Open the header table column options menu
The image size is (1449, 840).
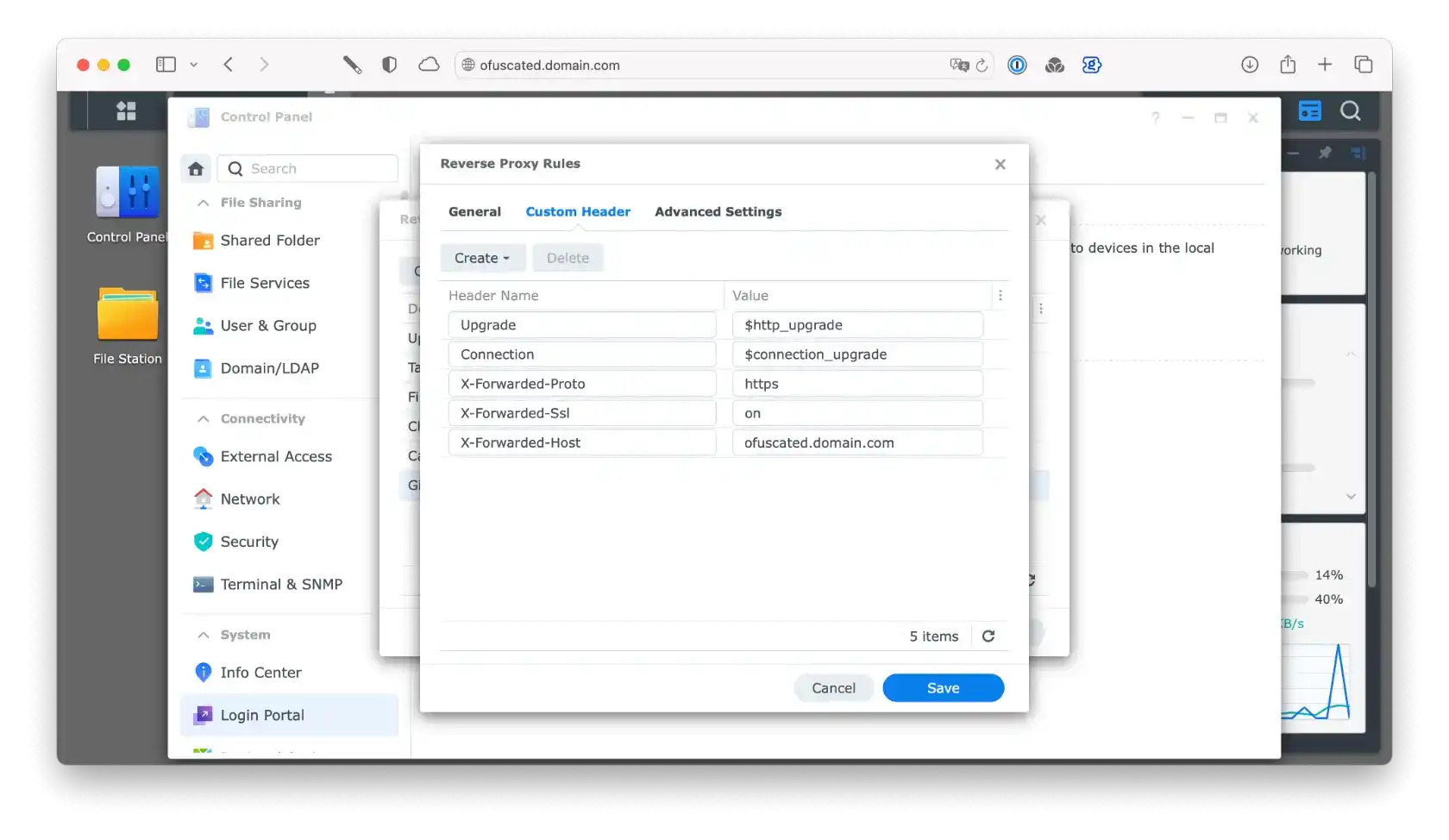click(x=1000, y=296)
